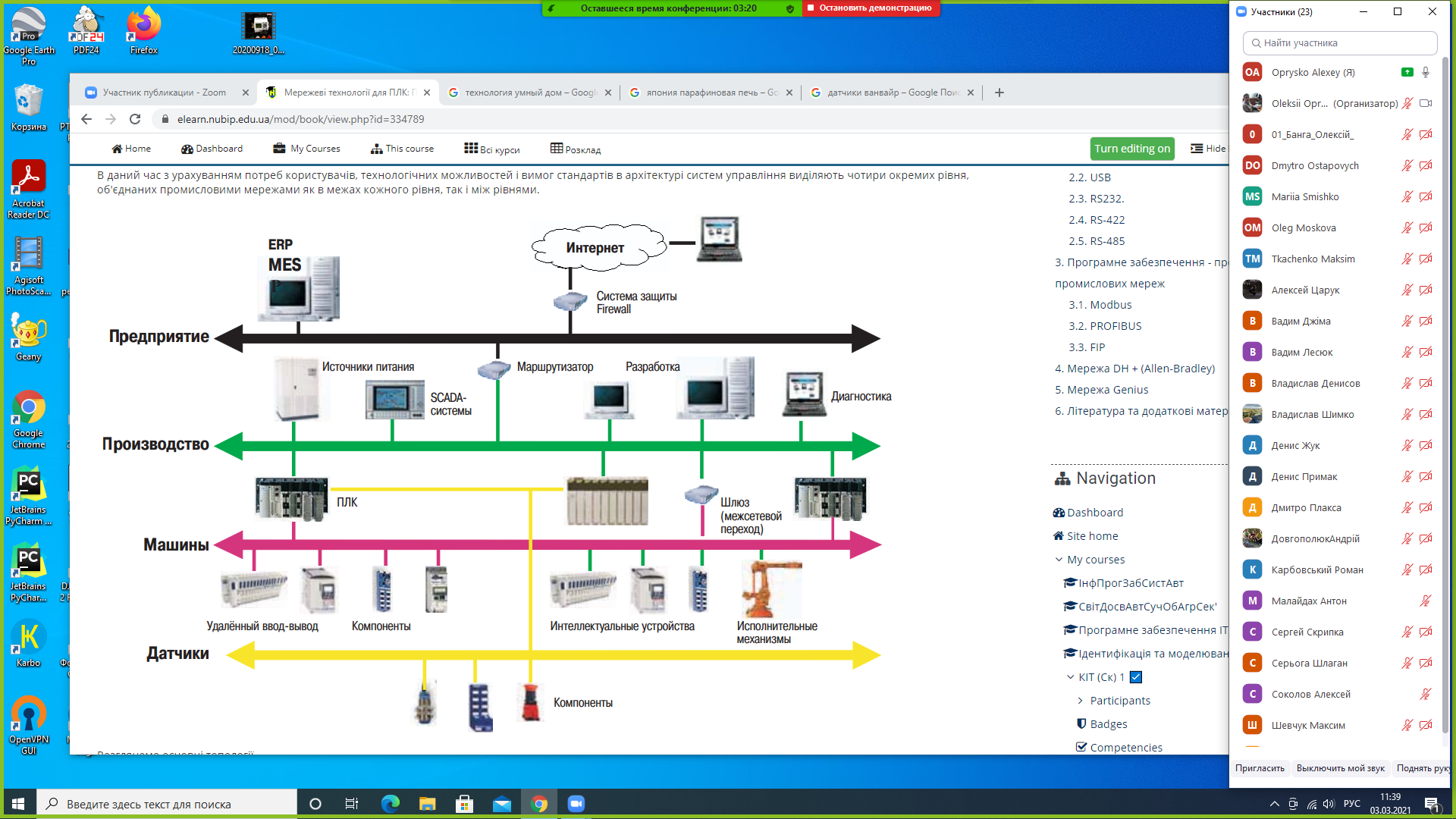
Task: Click the Windows taskbar search box
Action: (167, 804)
